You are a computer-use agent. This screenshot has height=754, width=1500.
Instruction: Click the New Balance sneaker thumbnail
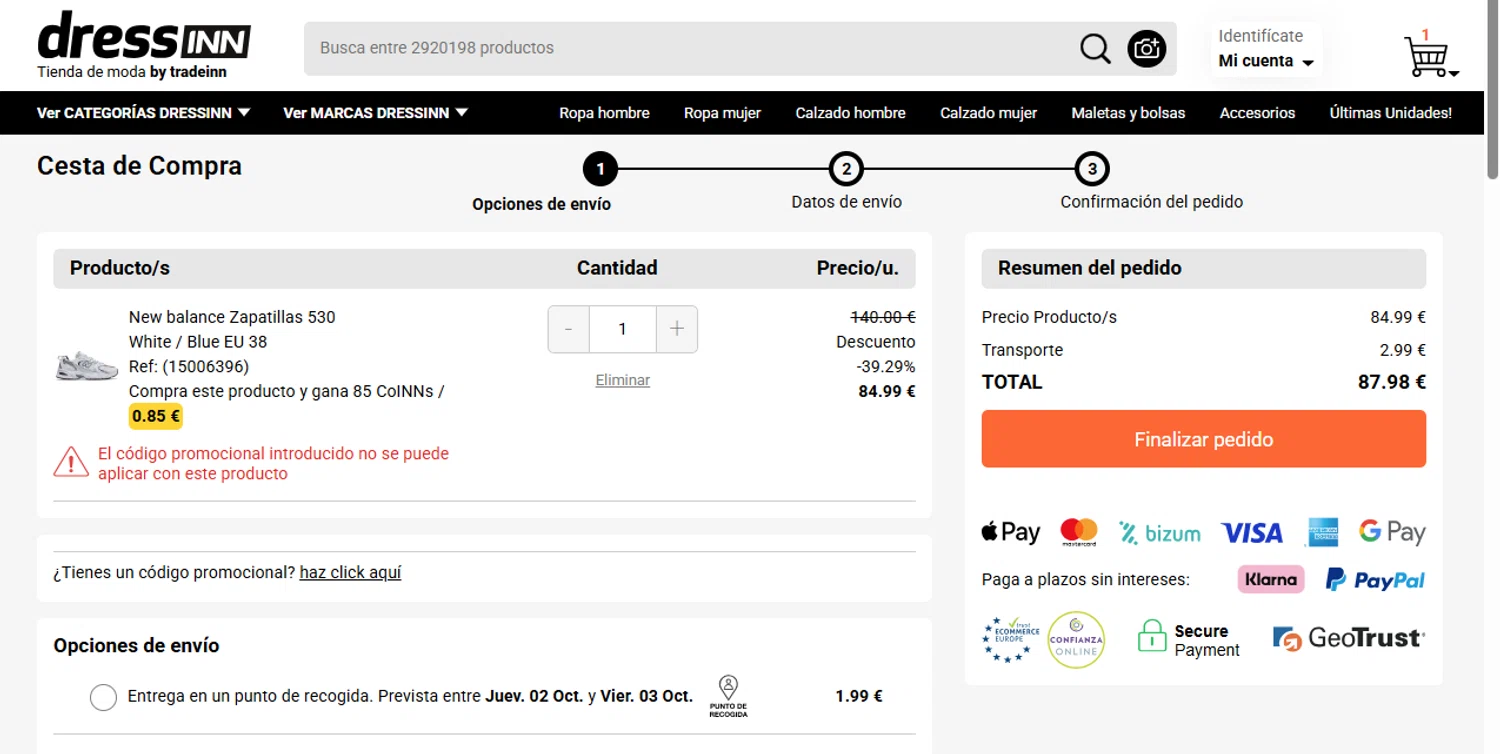tap(87, 366)
